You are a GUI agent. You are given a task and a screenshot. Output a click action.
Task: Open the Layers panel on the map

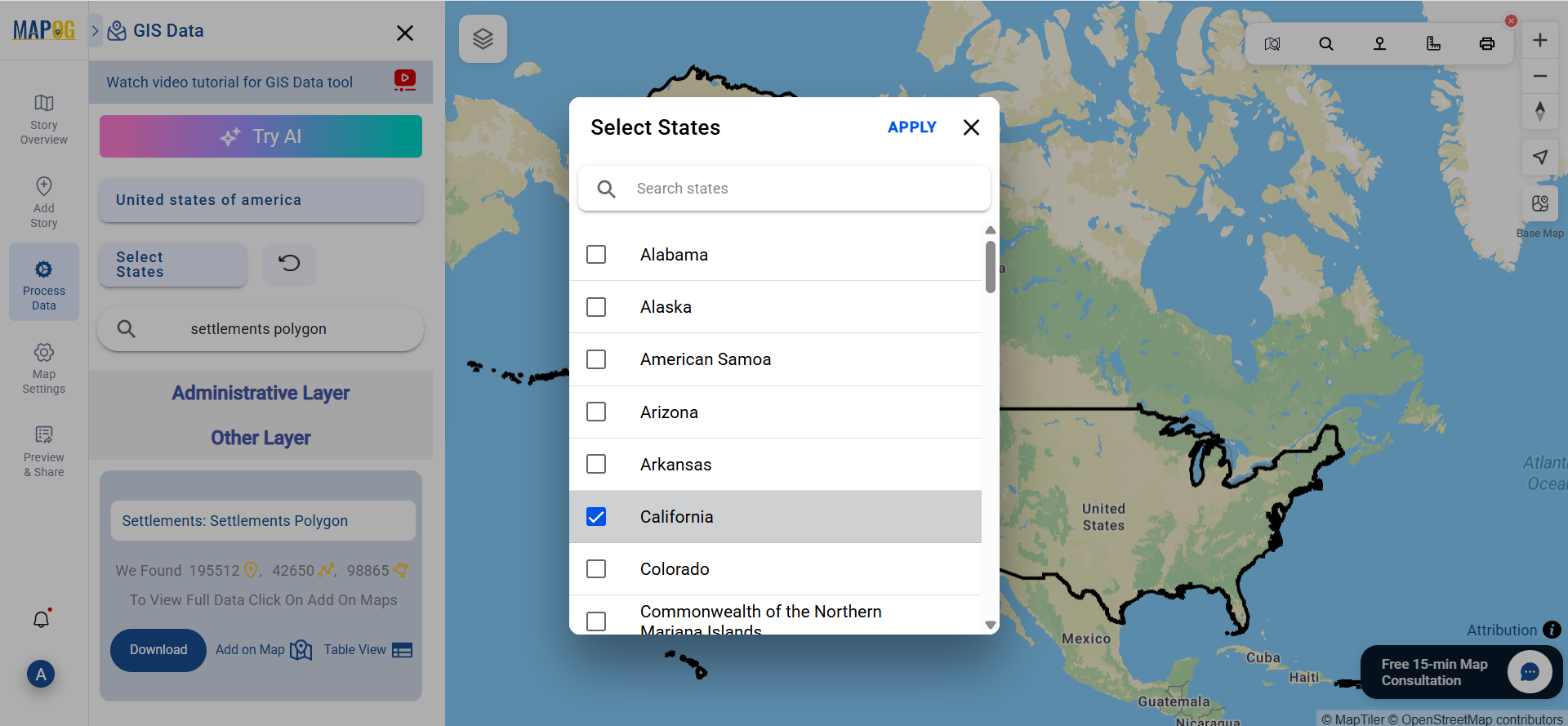click(483, 38)
